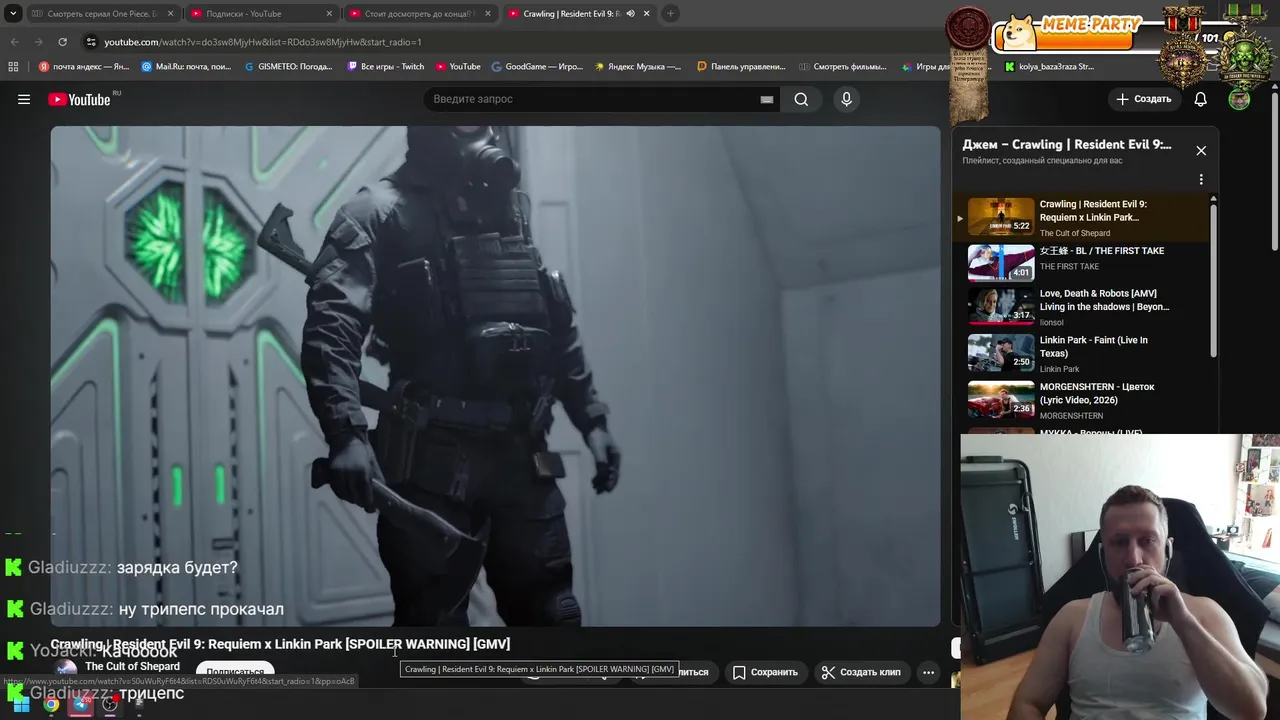The height and width of the screenshot is (720, 1280).
Task: Close the Подписки - YouTube tab
Action: (329, 14)
